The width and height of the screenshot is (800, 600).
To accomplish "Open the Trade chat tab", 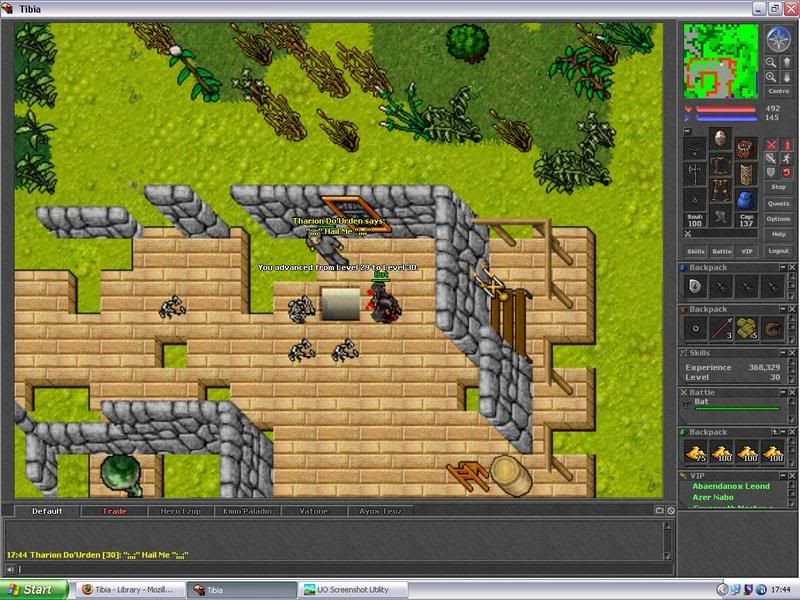I will pos(114,511).
